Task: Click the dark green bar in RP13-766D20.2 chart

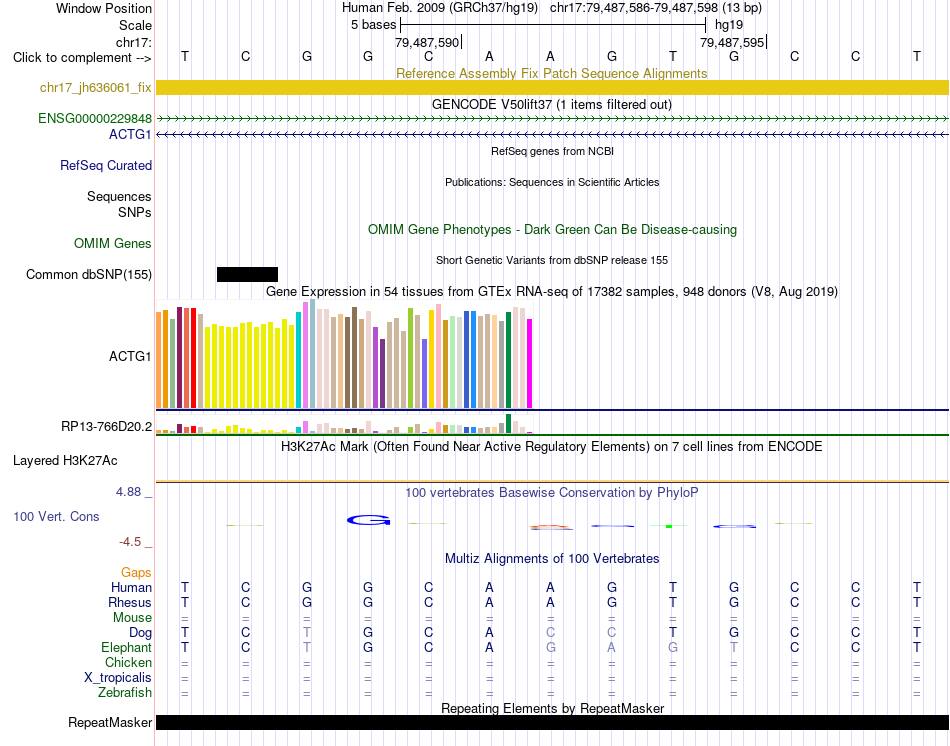Action: [x=508, y=424]
